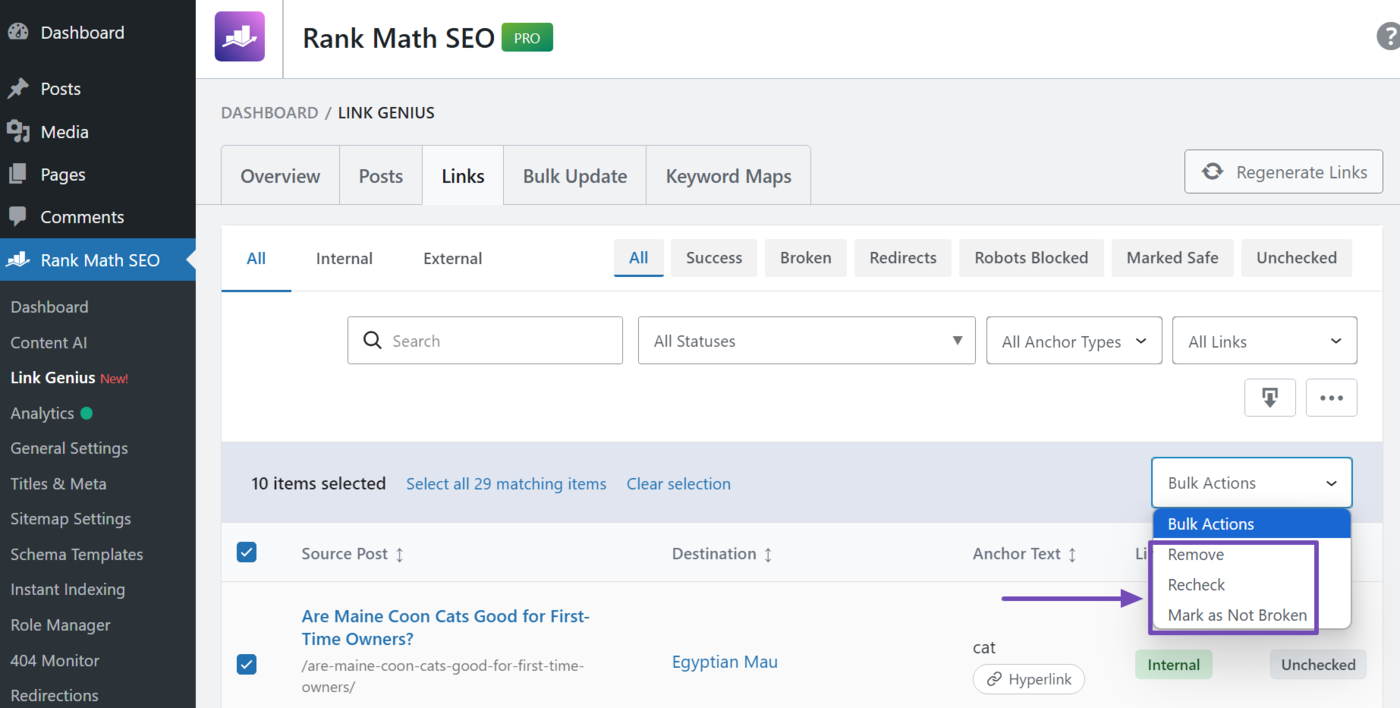Click the Hyperlink chain icon badge
This screenshot has height=708, width=1400.
click(x=1029, y=679)
